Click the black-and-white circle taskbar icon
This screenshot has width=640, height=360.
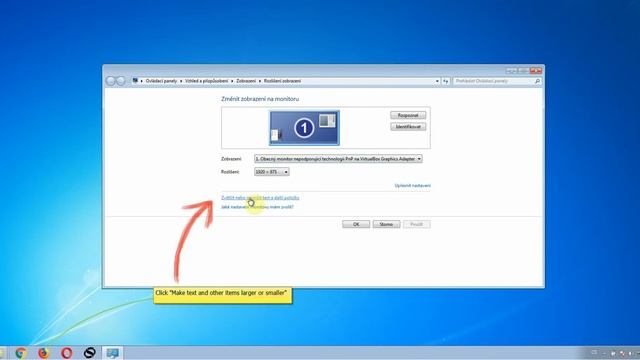(89, 353)
